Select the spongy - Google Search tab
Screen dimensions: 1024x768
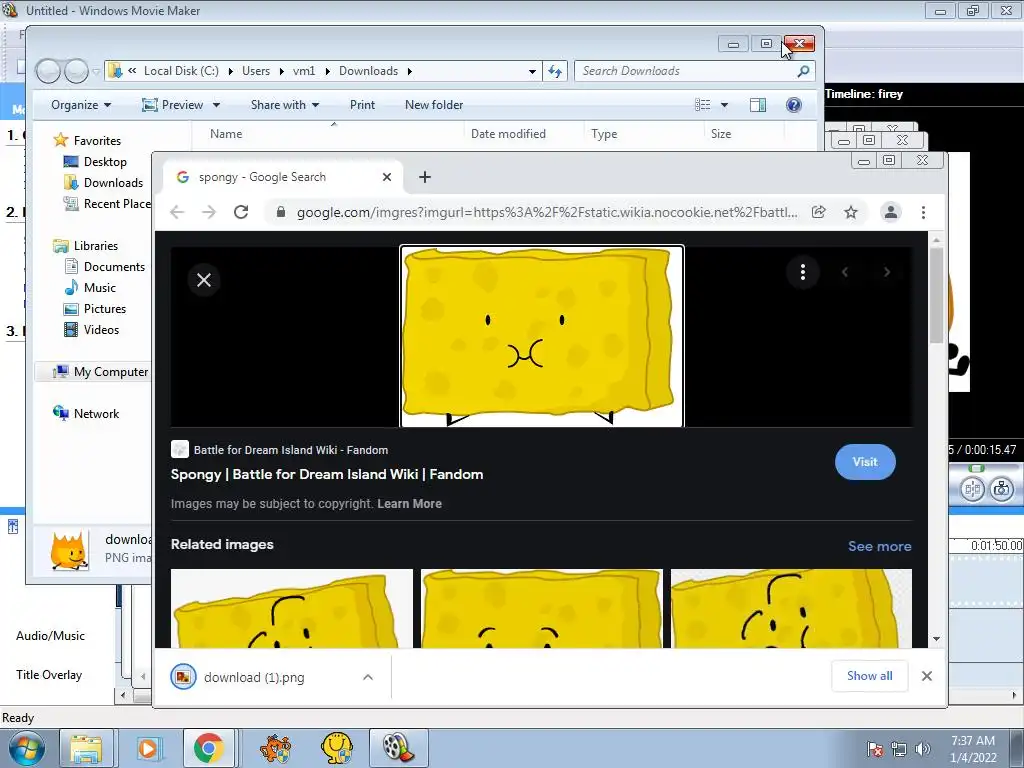pyautogui.click(x=284, y=177)
